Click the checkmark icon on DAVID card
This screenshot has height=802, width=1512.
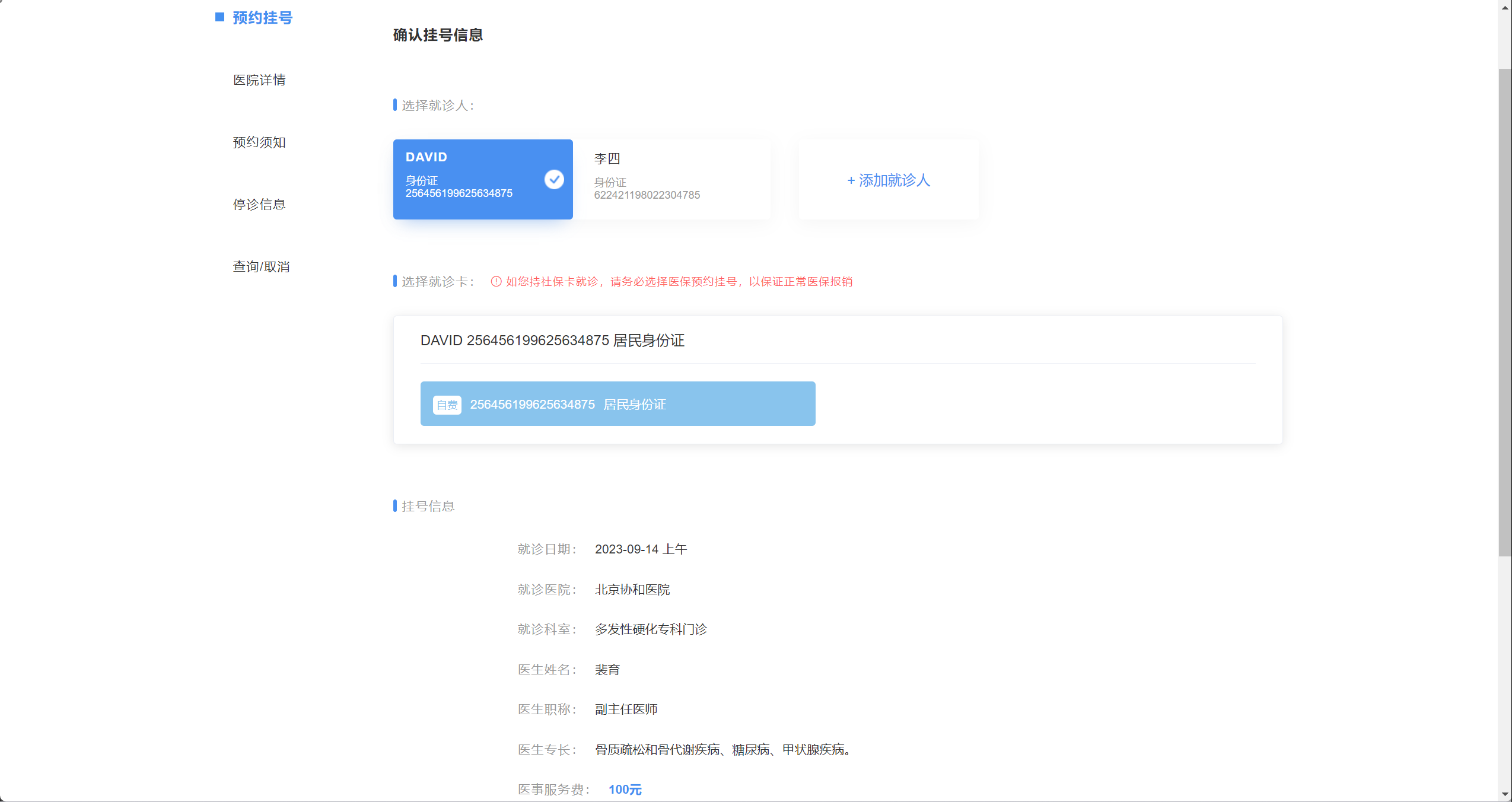pyautogui.click(x=554, y=179)
